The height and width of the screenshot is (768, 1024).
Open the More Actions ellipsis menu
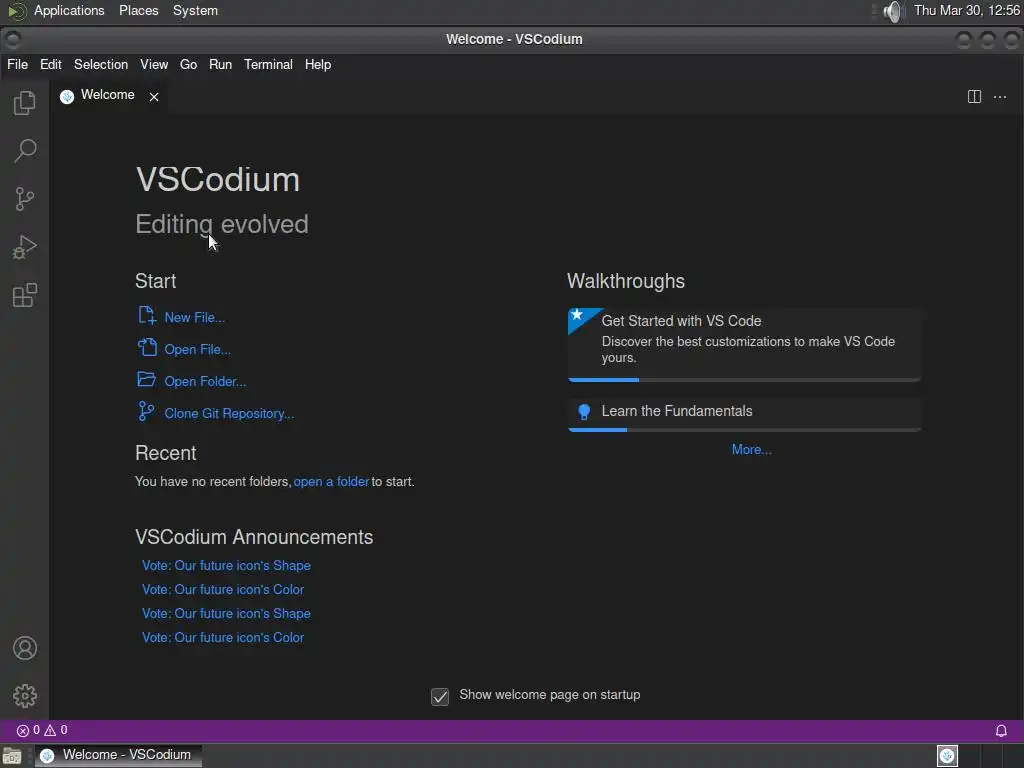(x=1000, y=97)
